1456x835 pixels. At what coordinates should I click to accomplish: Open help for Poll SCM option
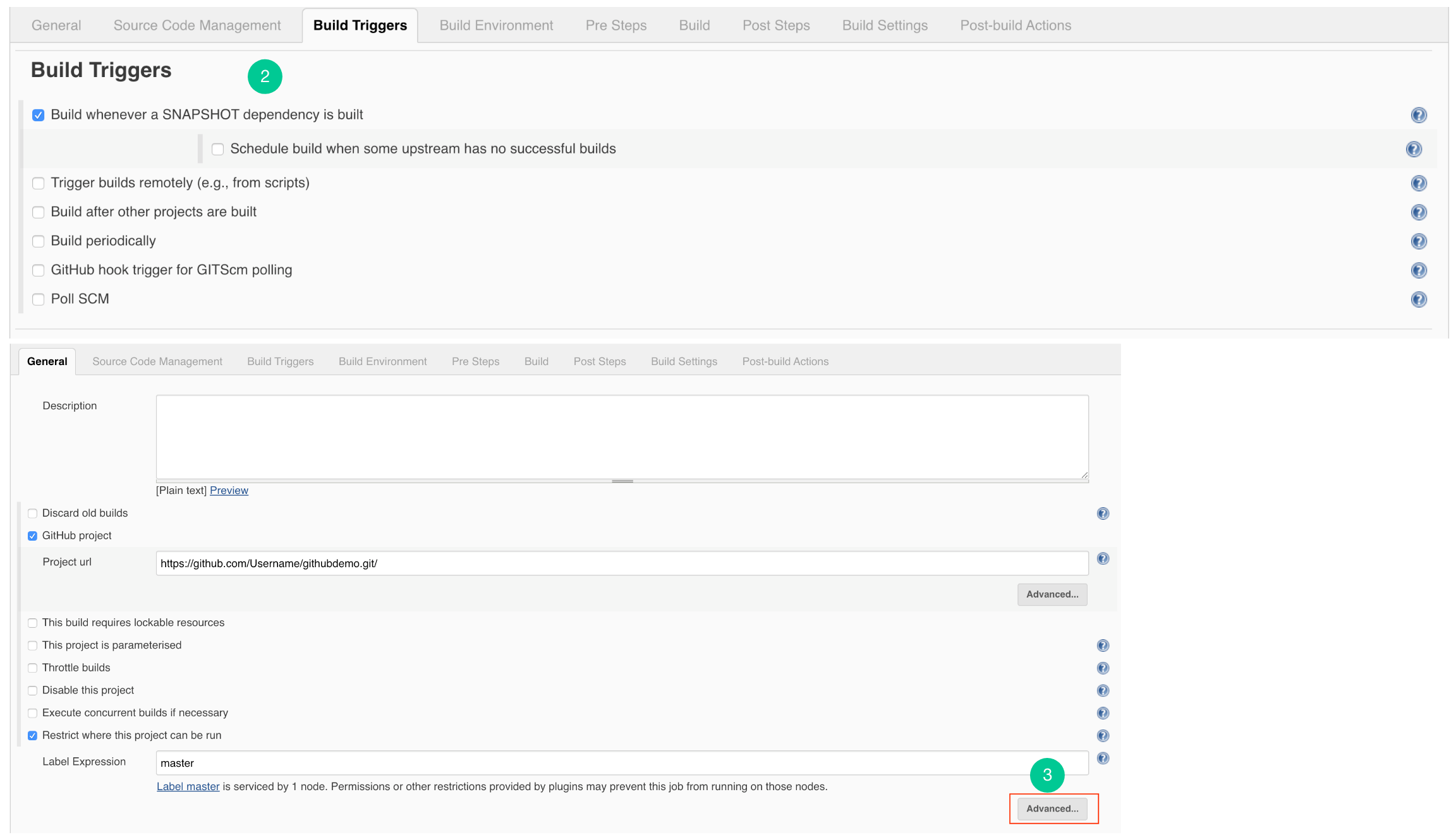[x=1419, y=299]
